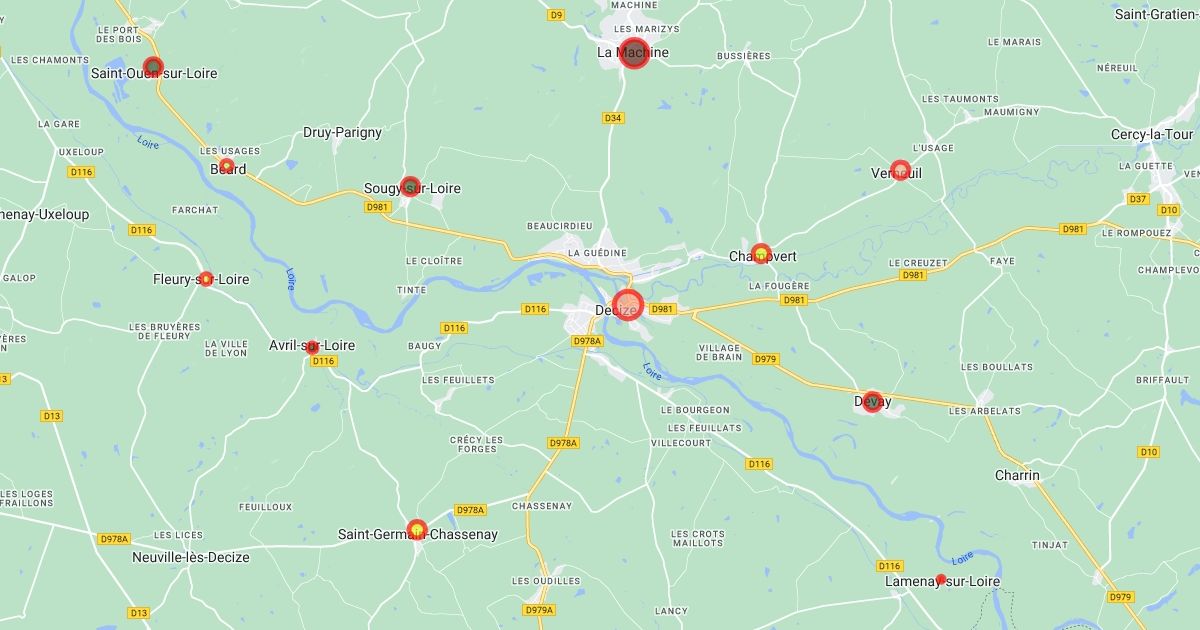Click the Saint-Gratien label at top right
1200x630 pixels.
(1157, 14)
